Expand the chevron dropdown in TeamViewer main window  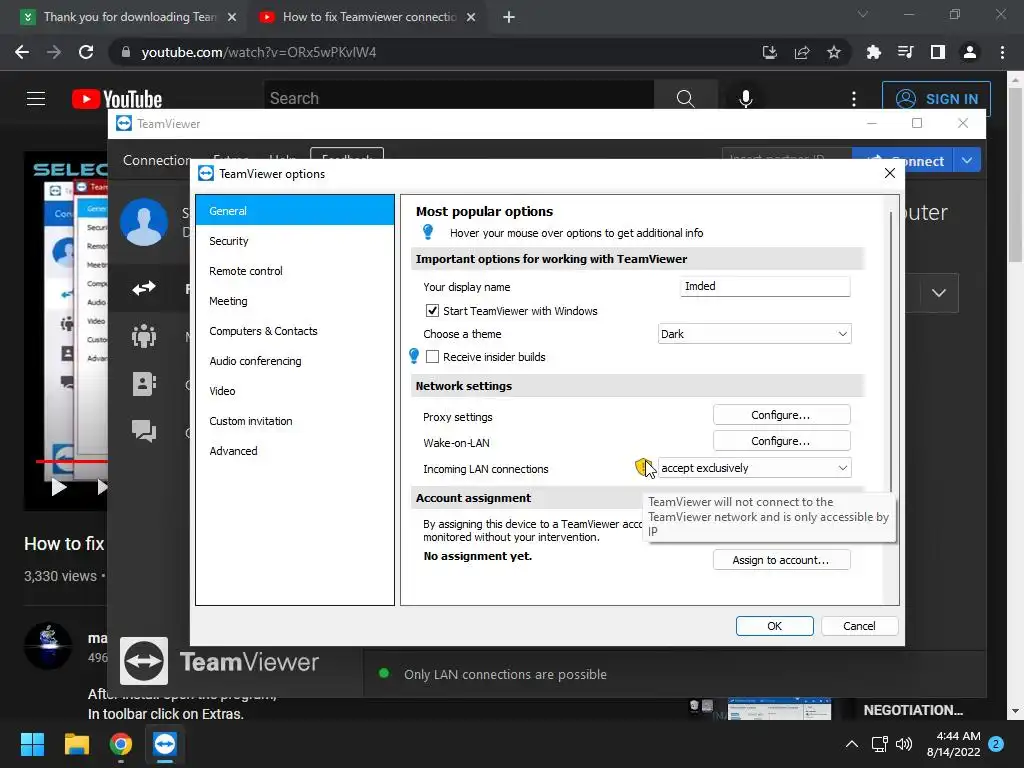[938, 293]
